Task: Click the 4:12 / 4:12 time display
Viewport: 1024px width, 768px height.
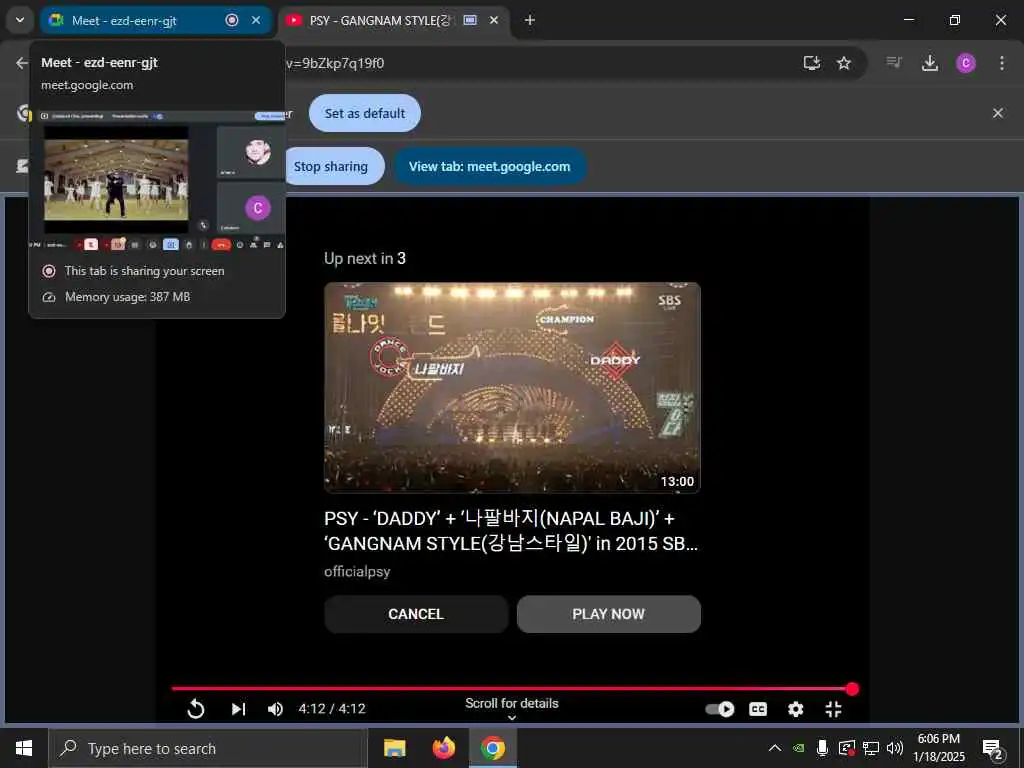Action: pos(332,709)
